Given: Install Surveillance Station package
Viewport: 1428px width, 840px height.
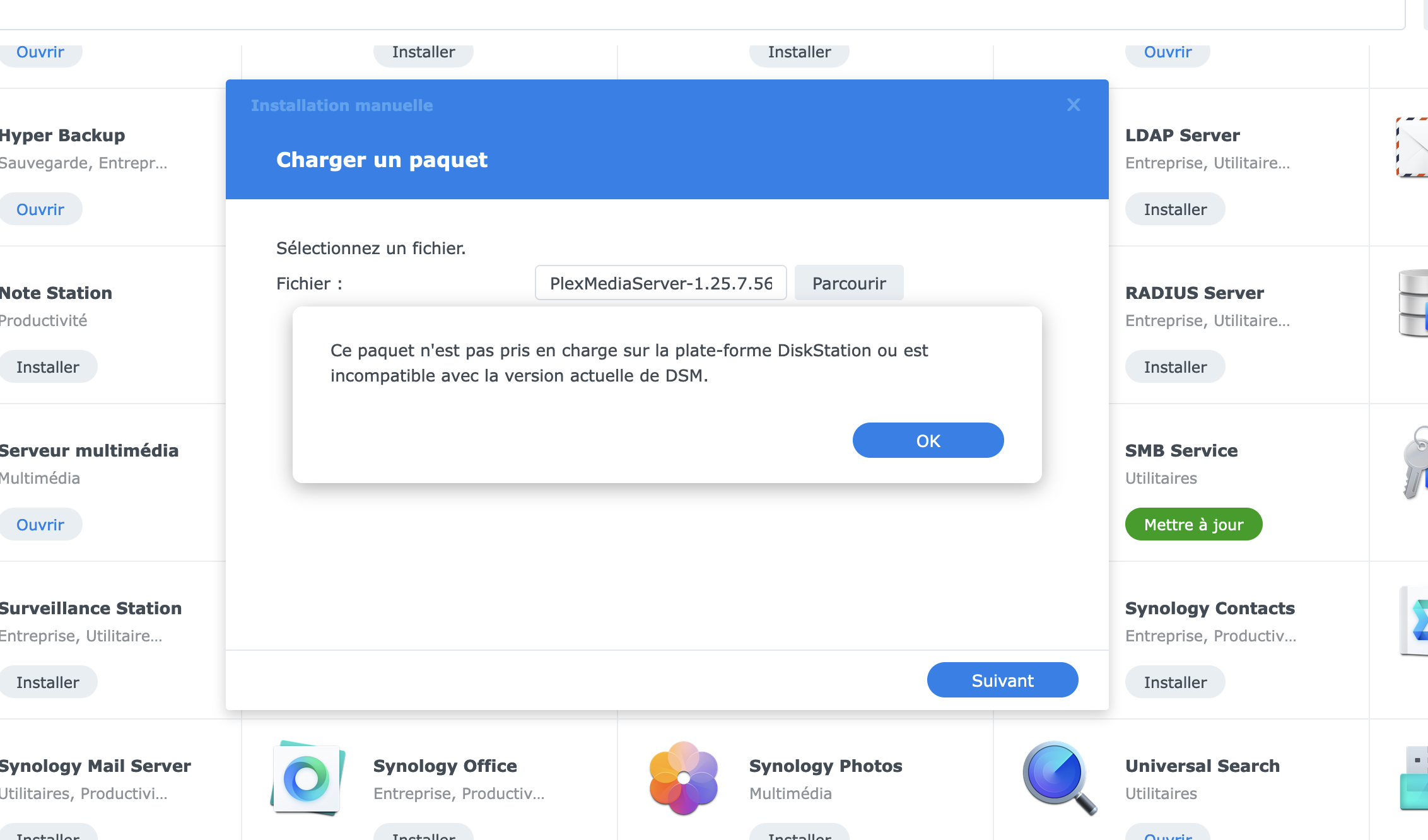Looking at the screenshot, I should click(48, 682).
